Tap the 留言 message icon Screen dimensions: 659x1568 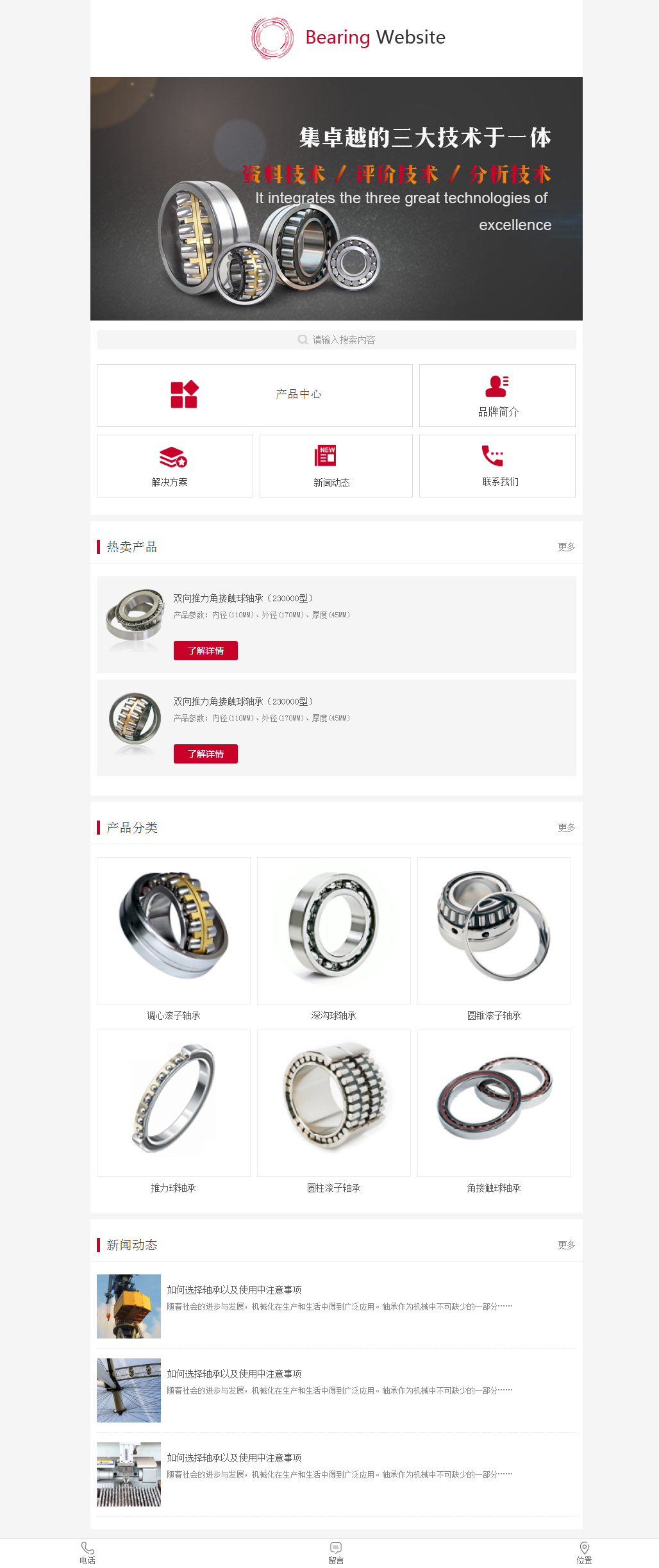(x=336, y=1548)
